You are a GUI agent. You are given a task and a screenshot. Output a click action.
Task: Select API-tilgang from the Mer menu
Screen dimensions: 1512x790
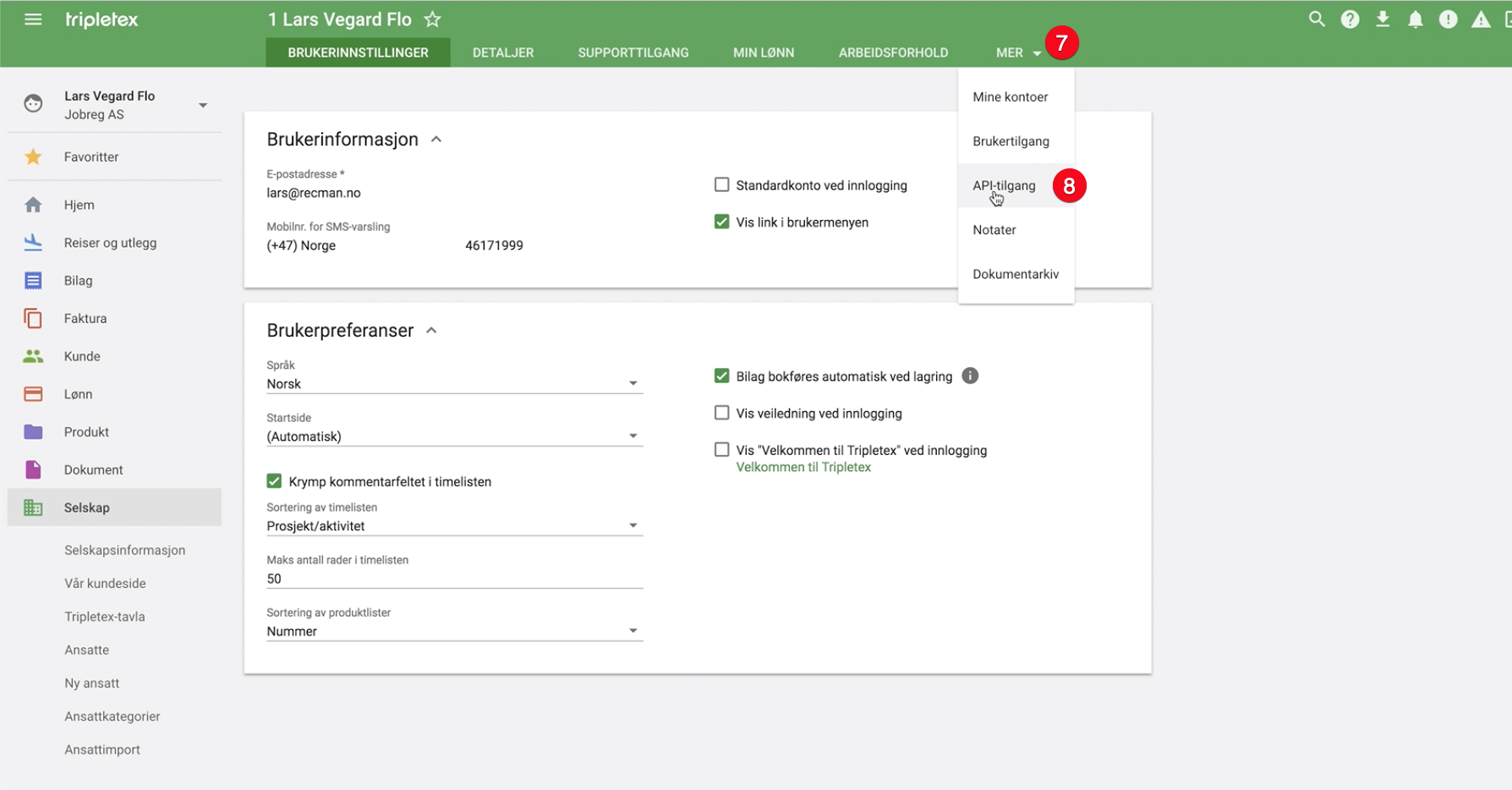(1004, 186)
